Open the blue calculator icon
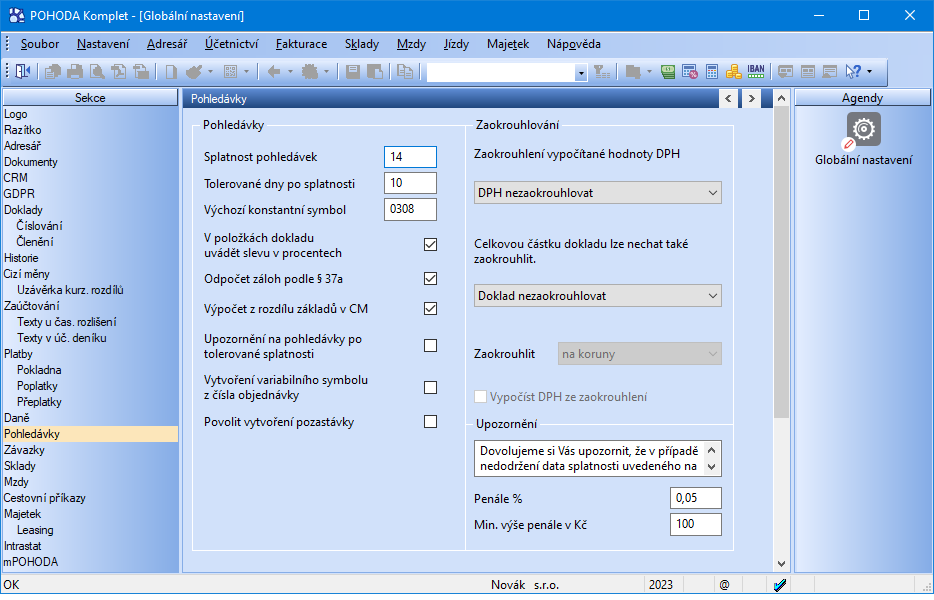The width and height of the screenshot is (934, 600). [712, 72]
